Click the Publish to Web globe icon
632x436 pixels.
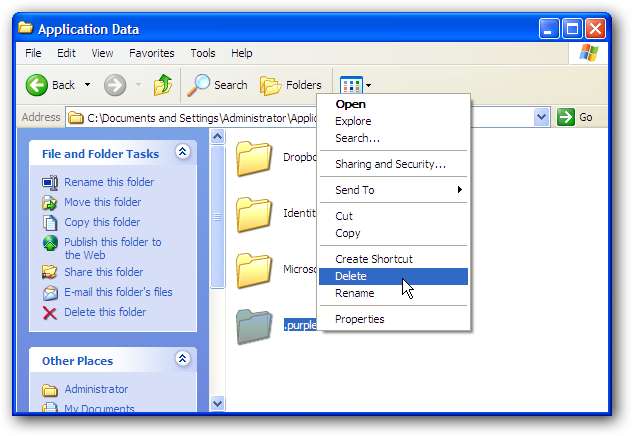pyautogui.click(x=50, y=243)
